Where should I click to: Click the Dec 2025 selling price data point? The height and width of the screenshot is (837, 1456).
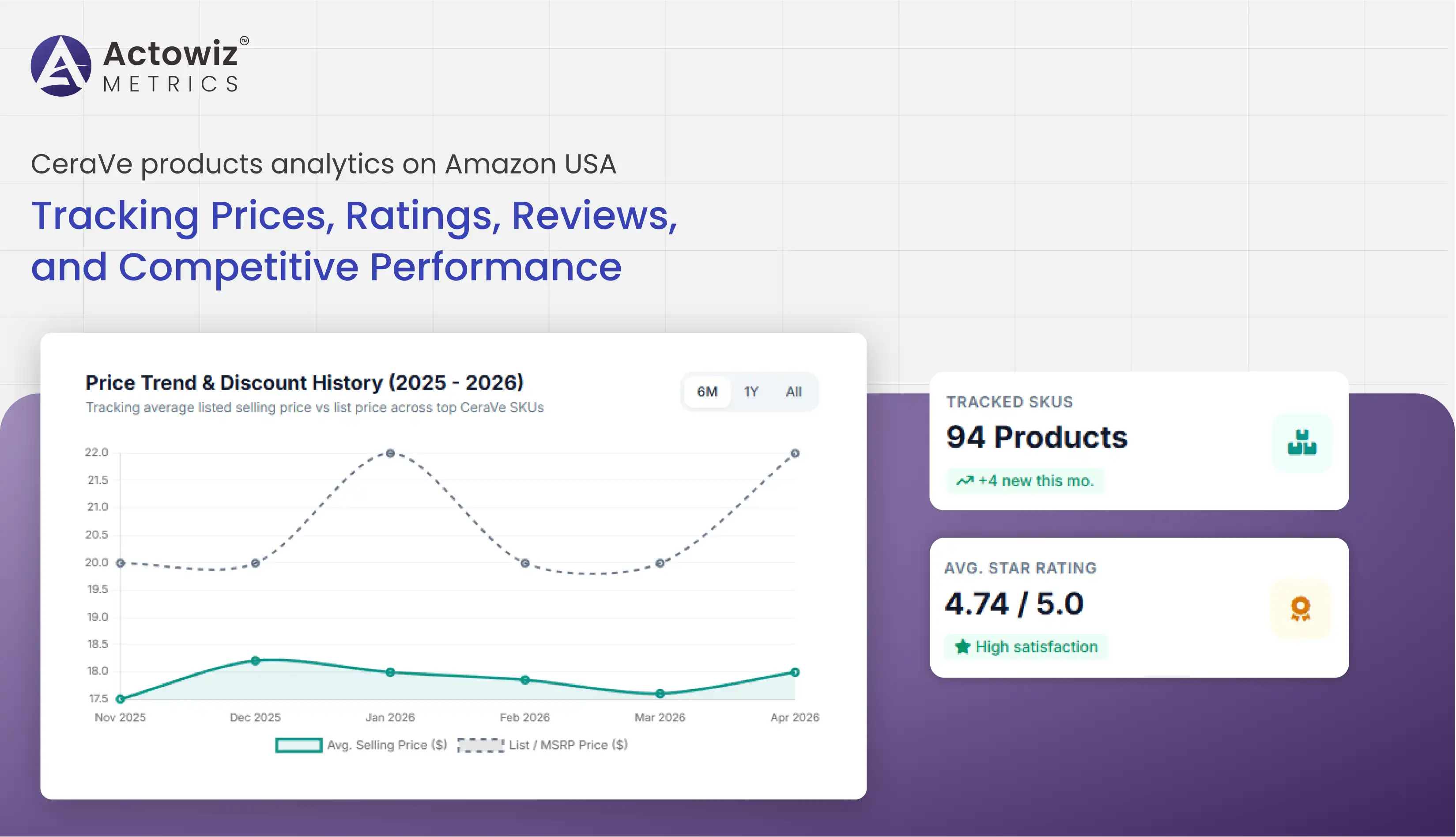(x=255, y=660)
